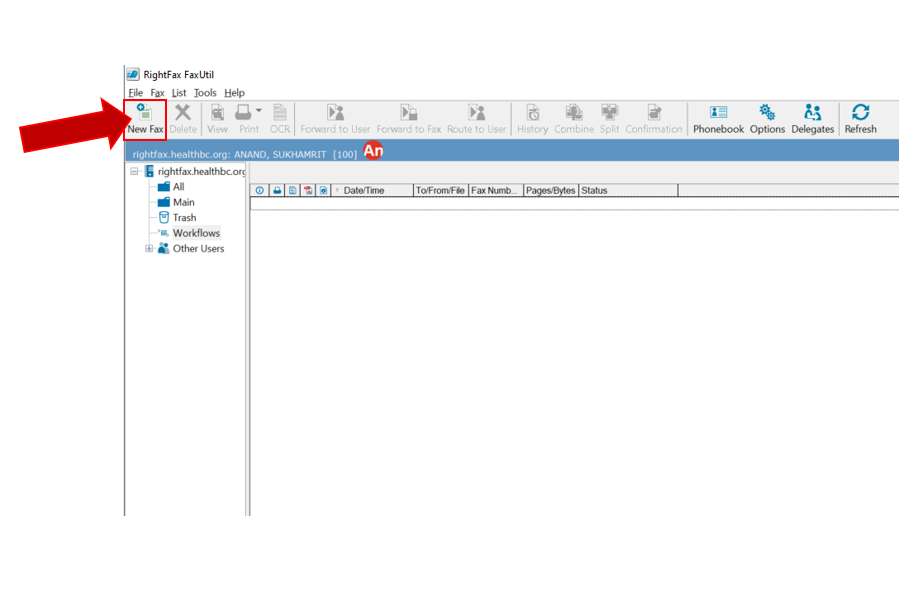Open the Print dropdown arrow

[x=258, y=108]
